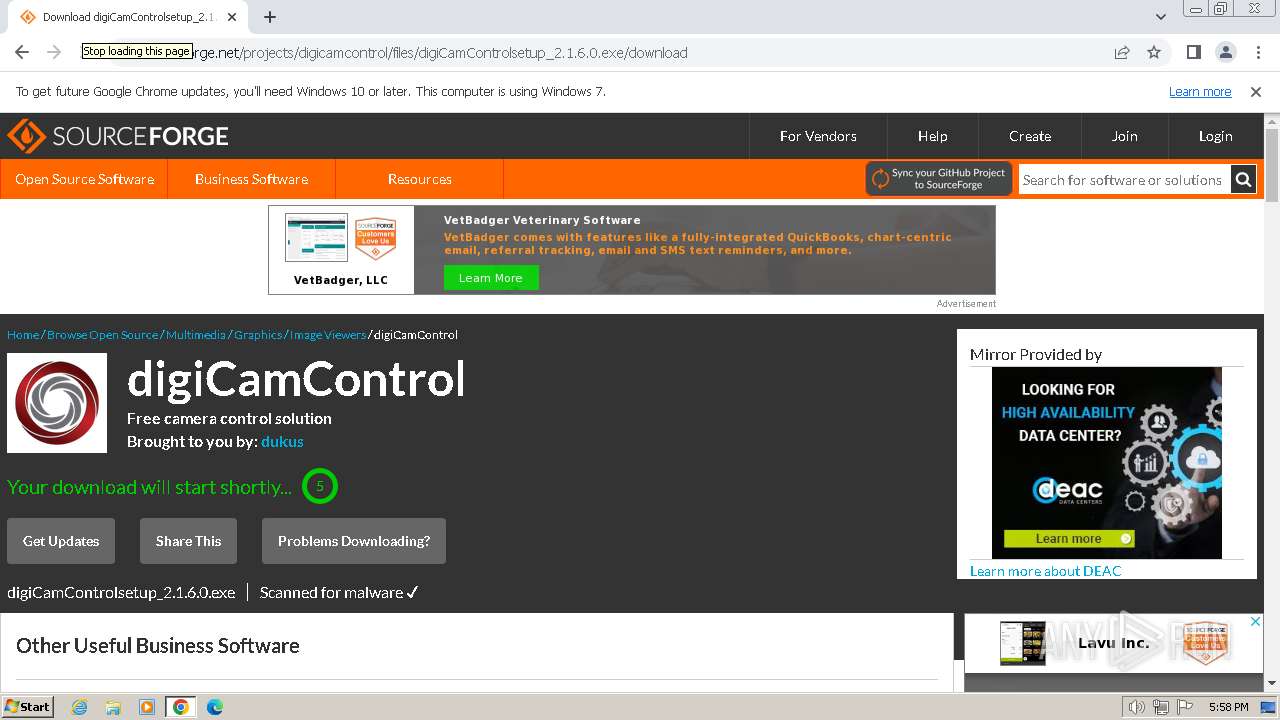Click Learn more on DEAC ad
Image resolution: width=1280 pixels, height=720 pixels.
[x=1069, y=538]
